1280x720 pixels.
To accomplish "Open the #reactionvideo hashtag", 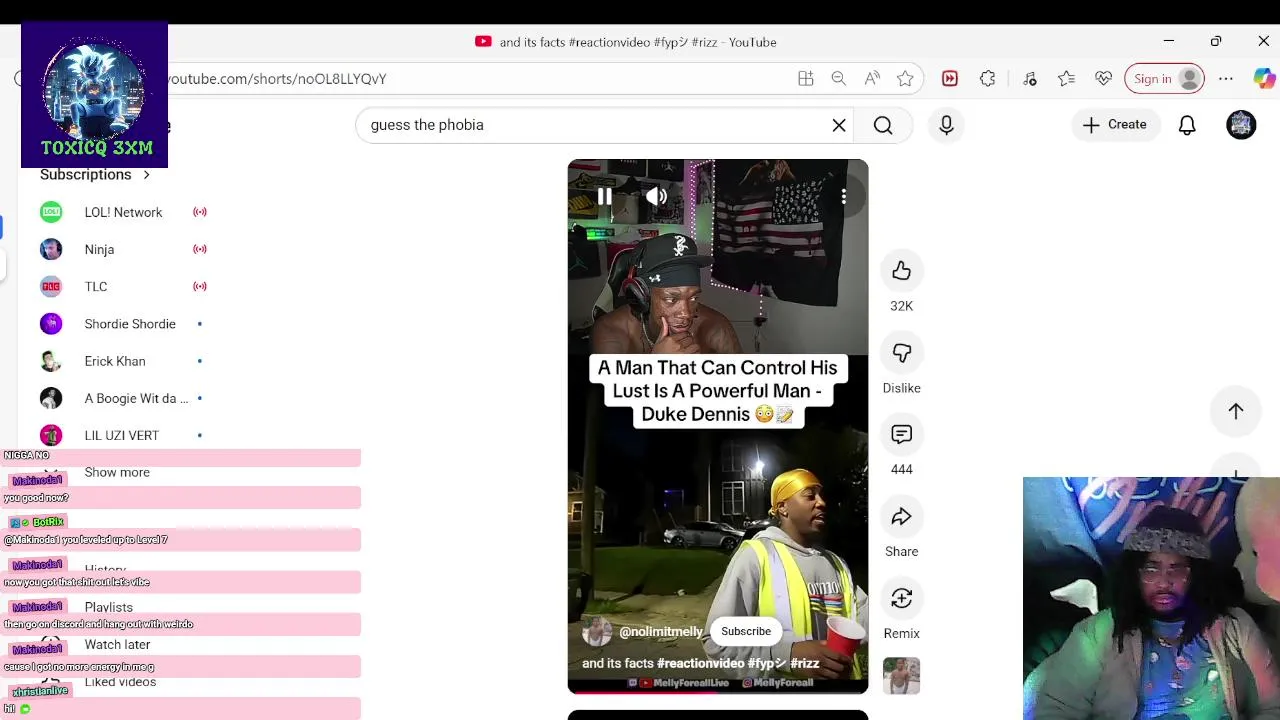I will [701, 663].
